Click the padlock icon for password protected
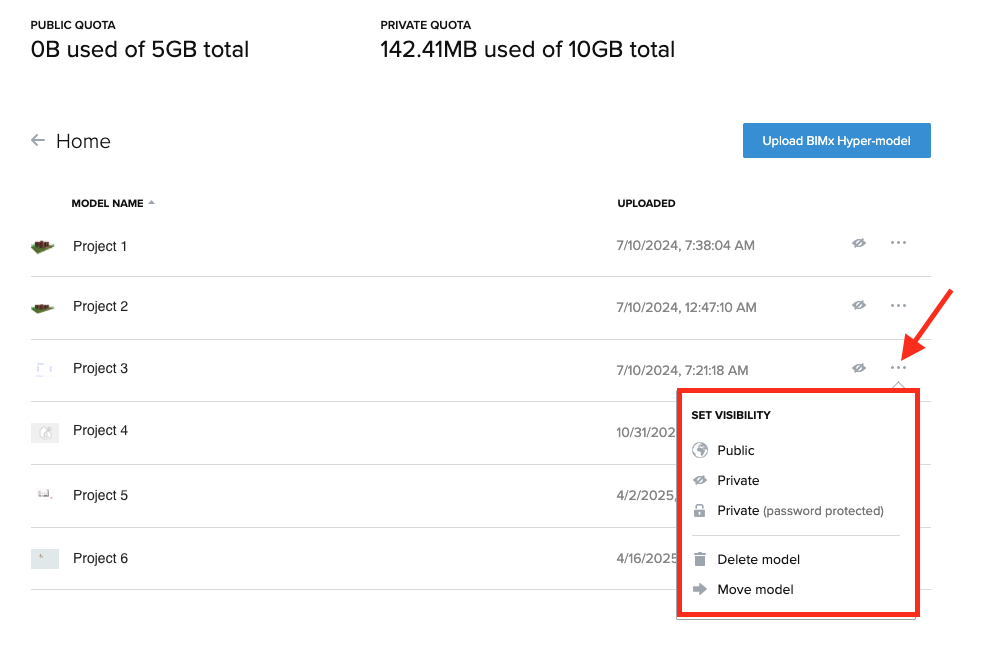 pyautogui.click(x=699, y=510)
